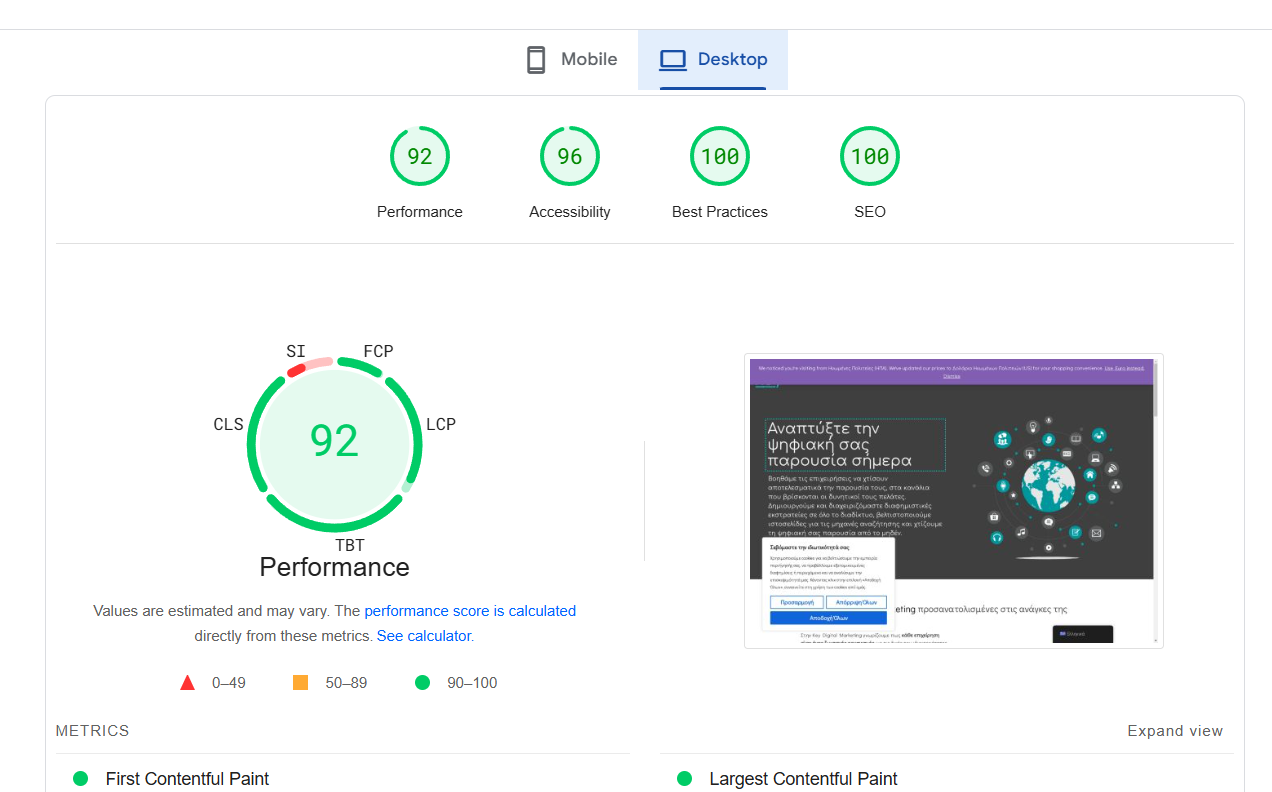The width and height of the screenshot is (1272, 792).
Task: Open the Best Practices score gauge
Action: point(720,157)
